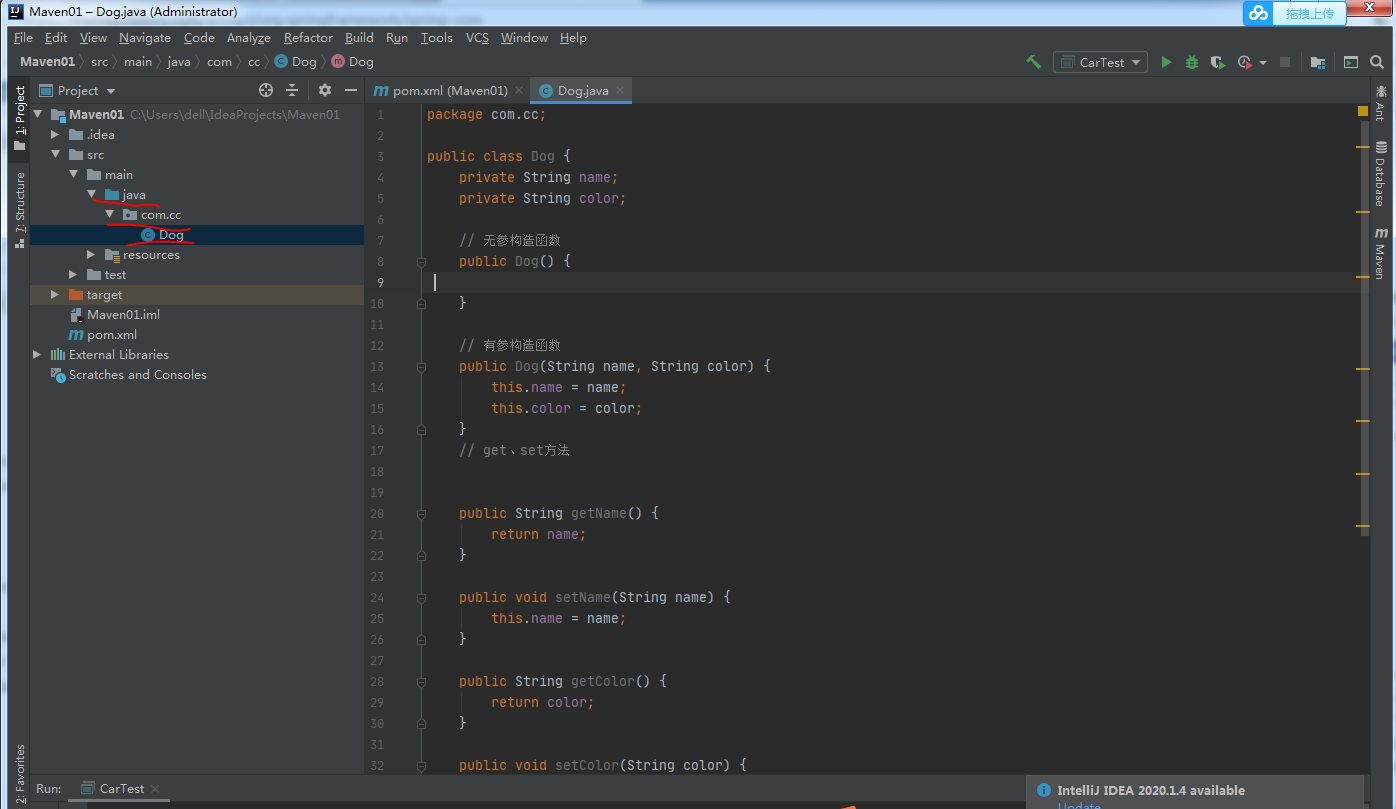Build the project with the hammer icon
The image size is (1396, 809).
(1034, 62)
